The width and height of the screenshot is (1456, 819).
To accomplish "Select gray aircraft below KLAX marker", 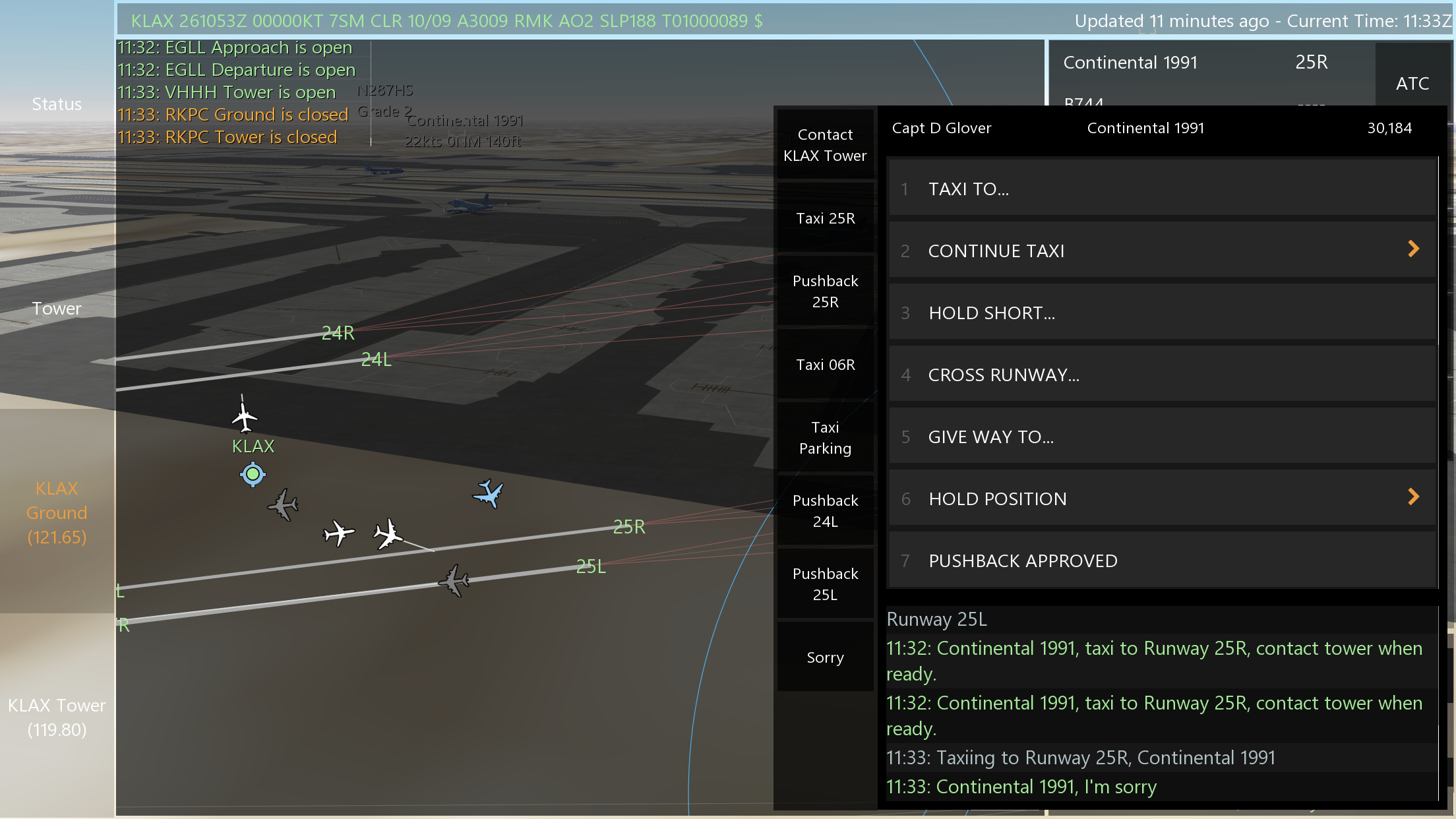I will [284, 505].
